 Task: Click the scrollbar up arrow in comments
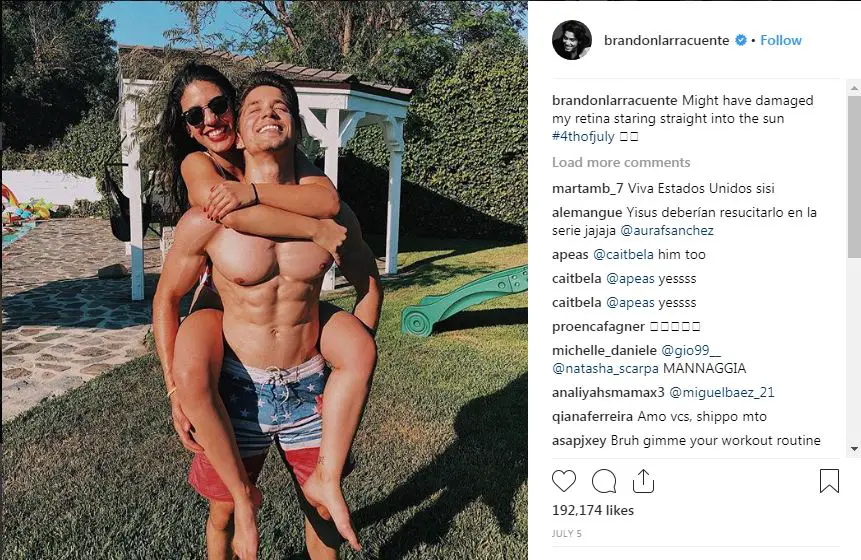(x=854, y=87)
